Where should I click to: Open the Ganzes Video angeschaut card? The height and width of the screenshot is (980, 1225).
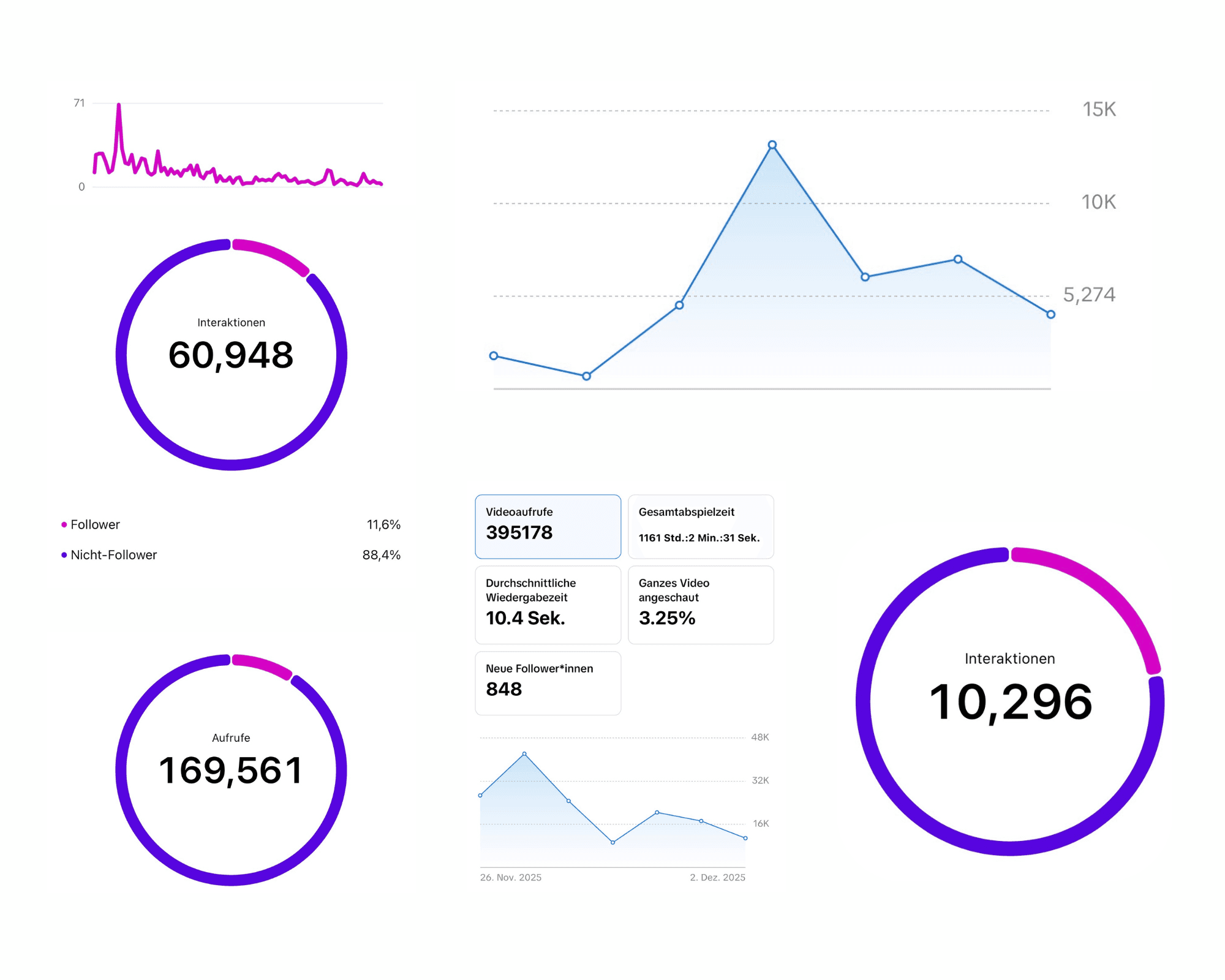tap(701, 604)
